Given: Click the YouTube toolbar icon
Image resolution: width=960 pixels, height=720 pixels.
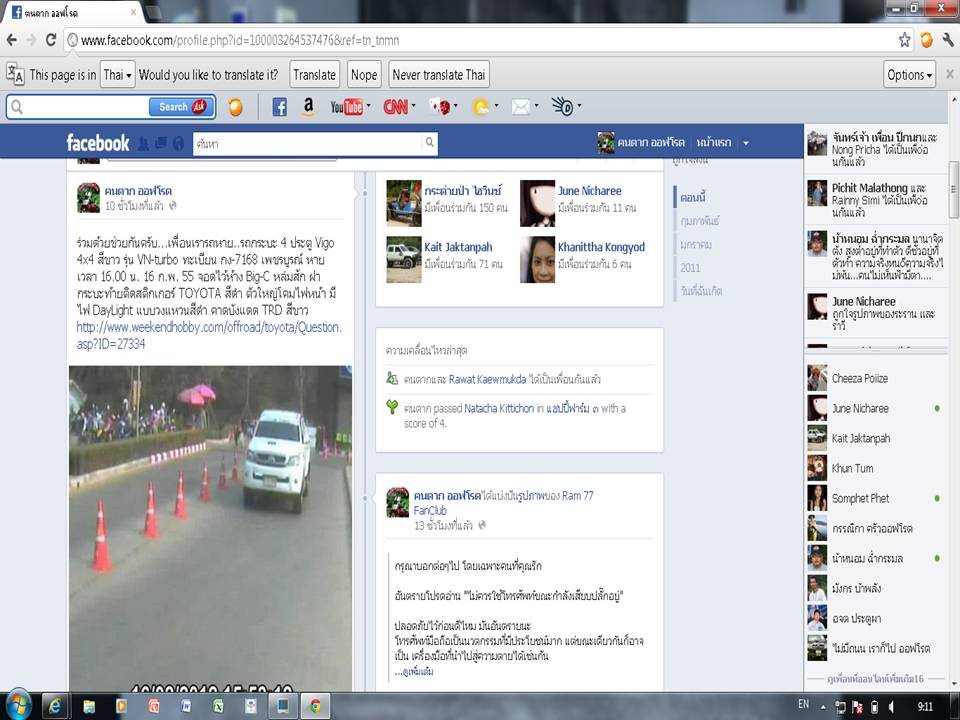Looking at the screenshot, I should pyautogui.click(x=347, y=107).
